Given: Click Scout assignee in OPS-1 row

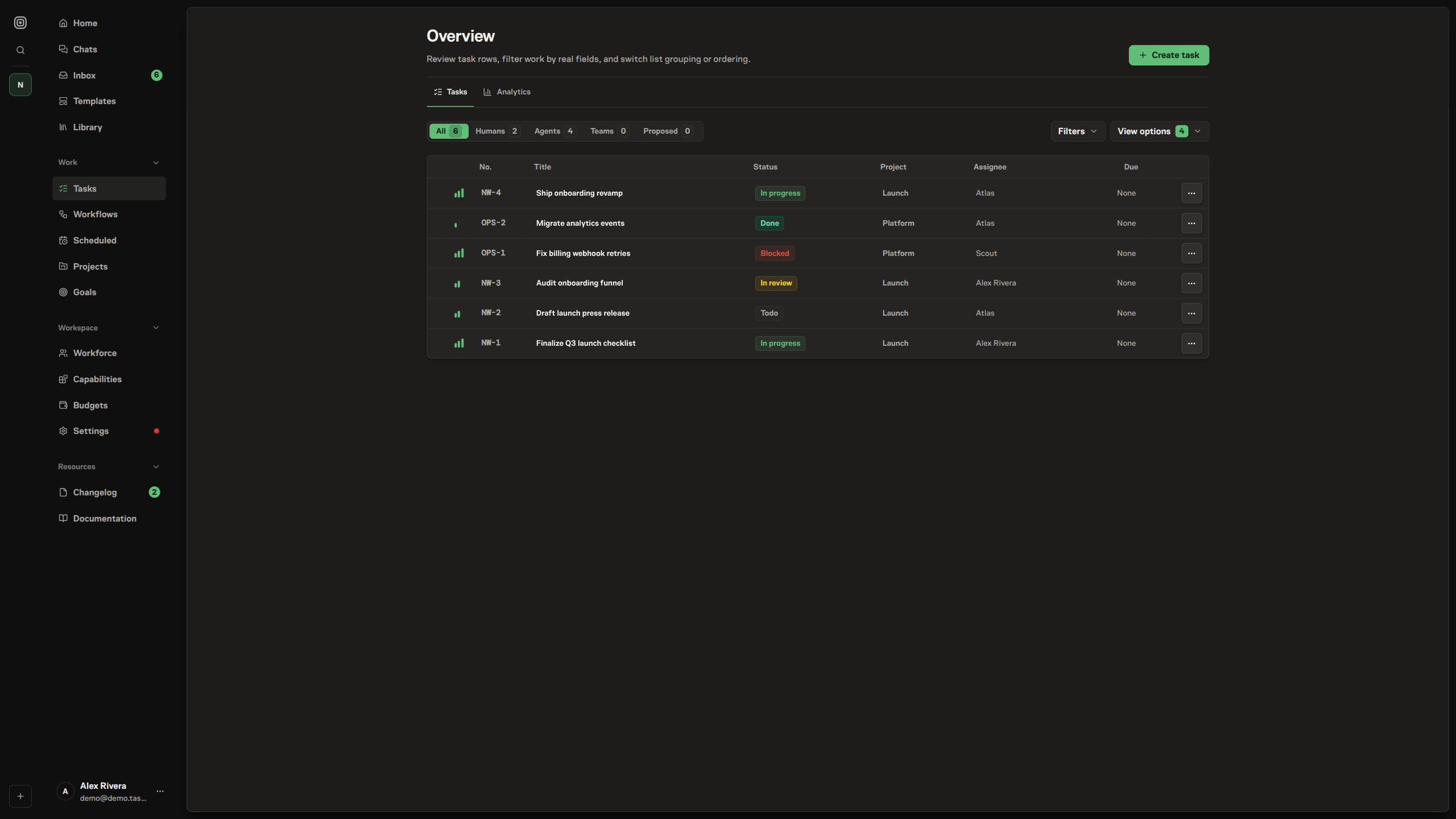Looking at the screenshot, I should [986, 254].
